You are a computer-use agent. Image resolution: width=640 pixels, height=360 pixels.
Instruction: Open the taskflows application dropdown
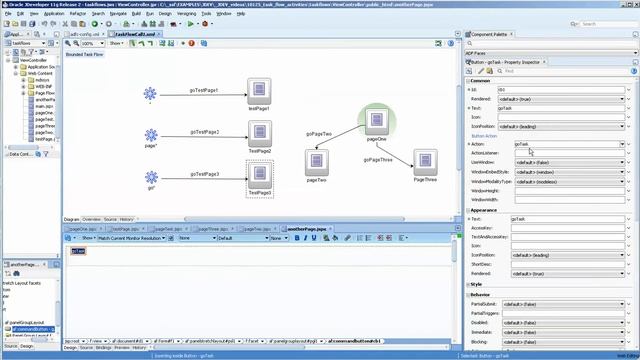[x=43, y=43]
